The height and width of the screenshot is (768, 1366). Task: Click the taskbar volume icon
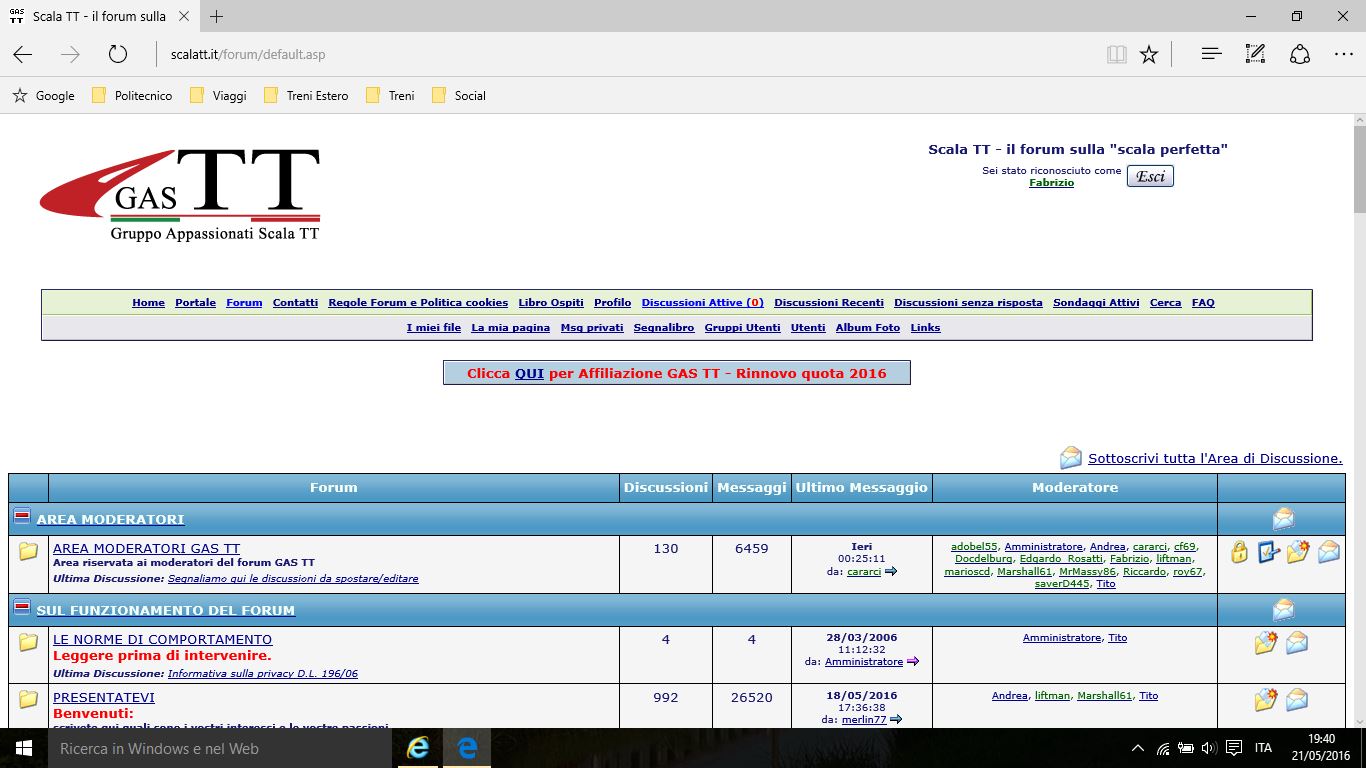pyautogui.click(x=1208, y=748)
